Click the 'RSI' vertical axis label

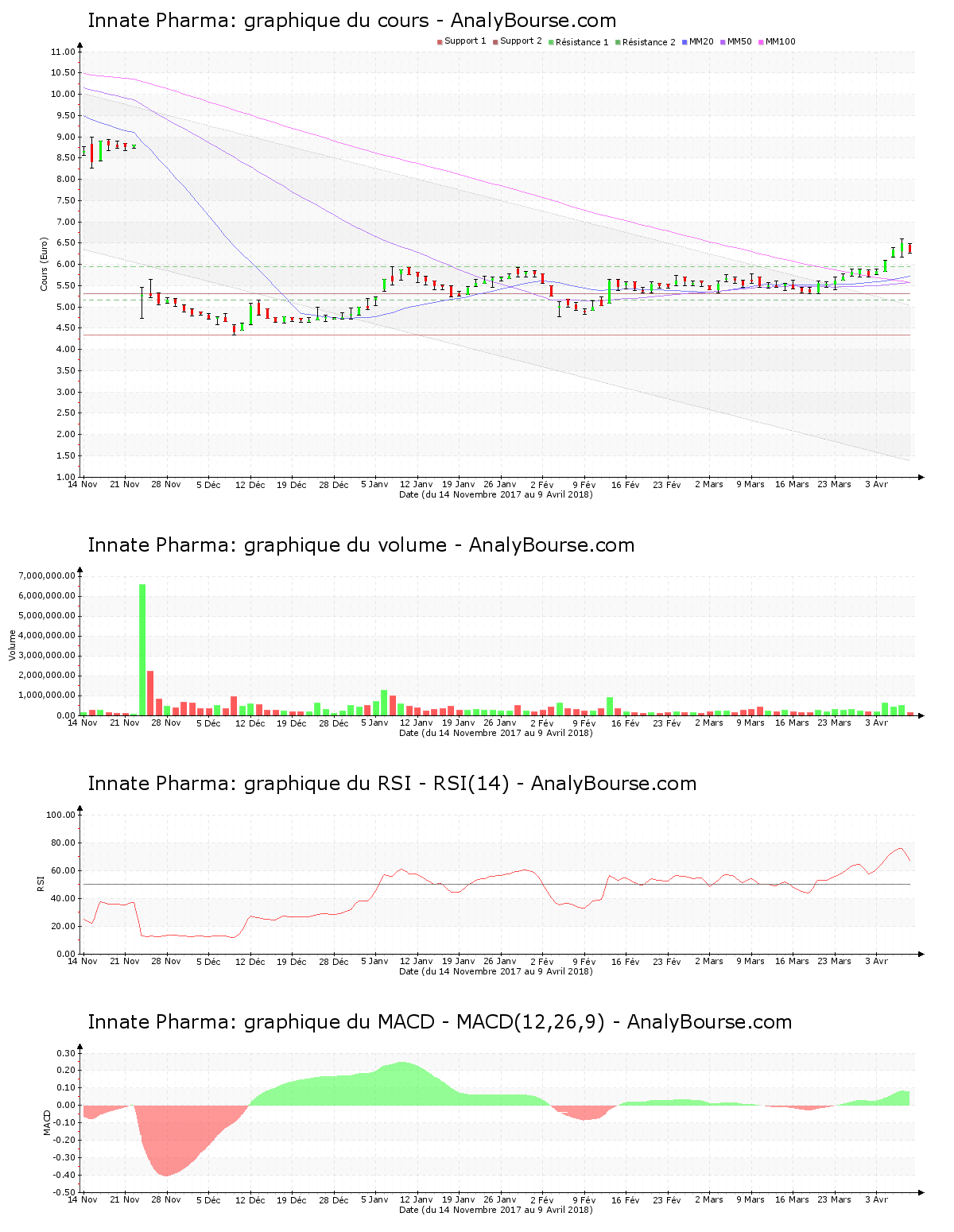(41, 883)
